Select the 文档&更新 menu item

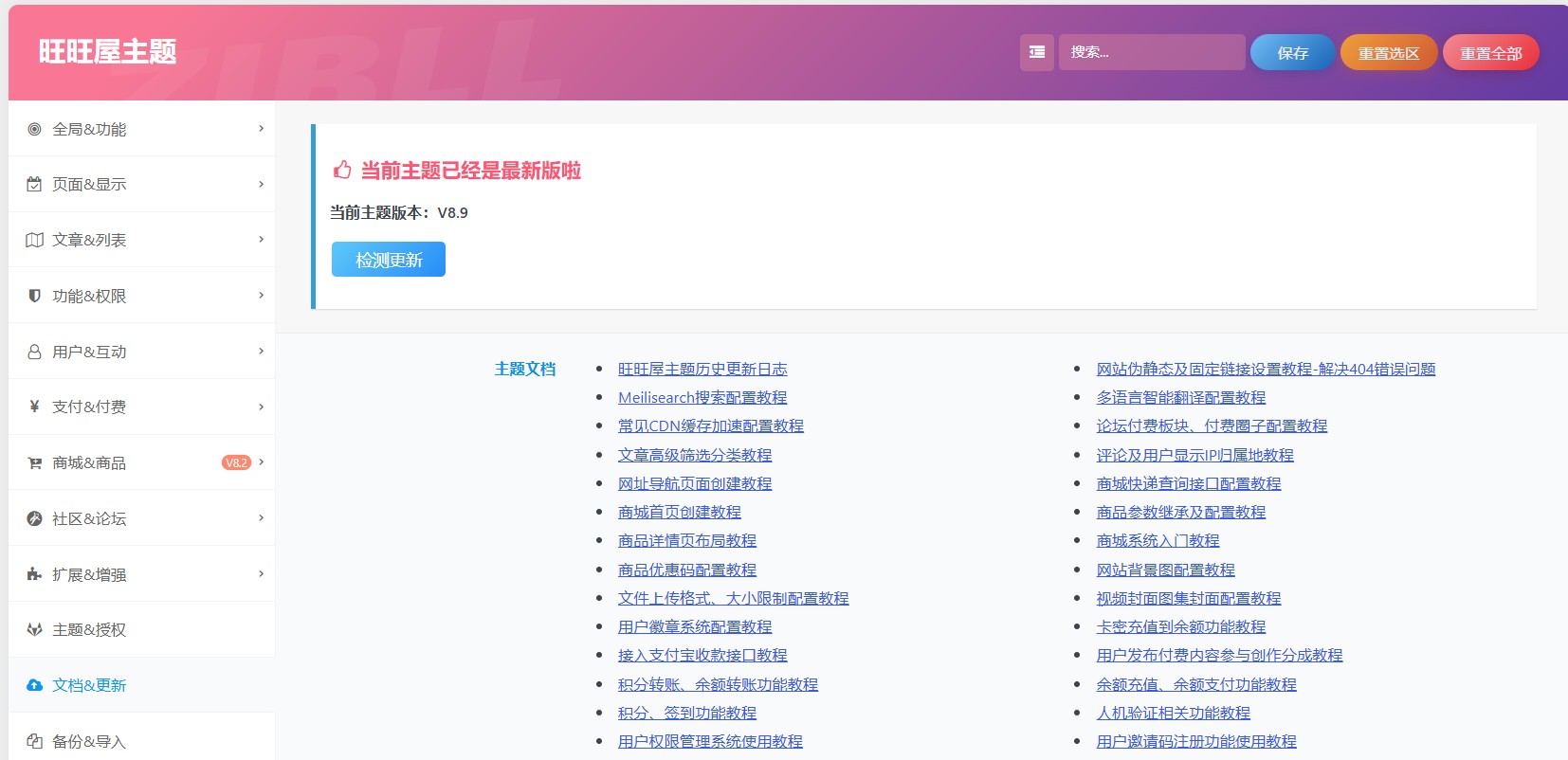pyautogui.click(x=141, y=685)
